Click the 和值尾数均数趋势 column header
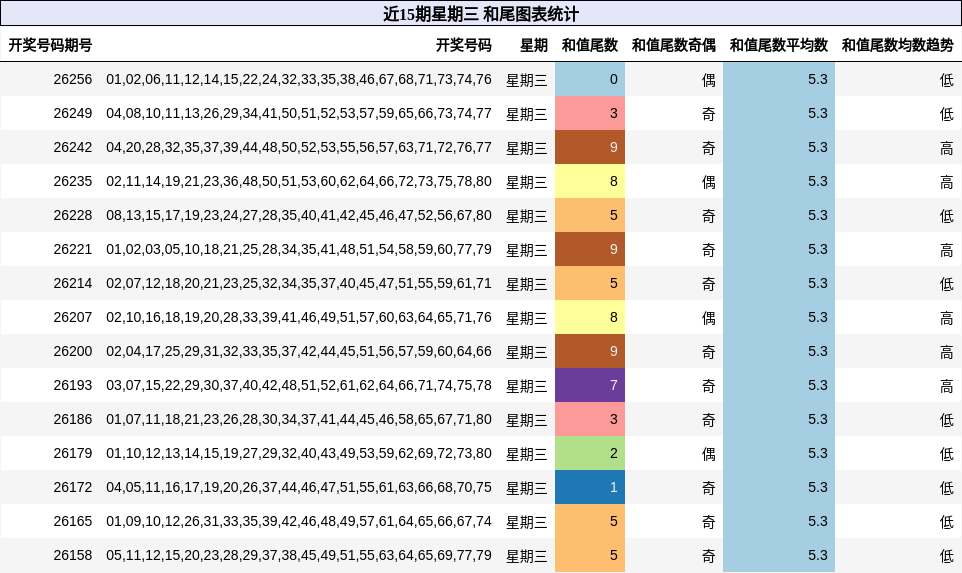This screenshot has width=962, height=573. pyautogui.click(x=898, y=45)
